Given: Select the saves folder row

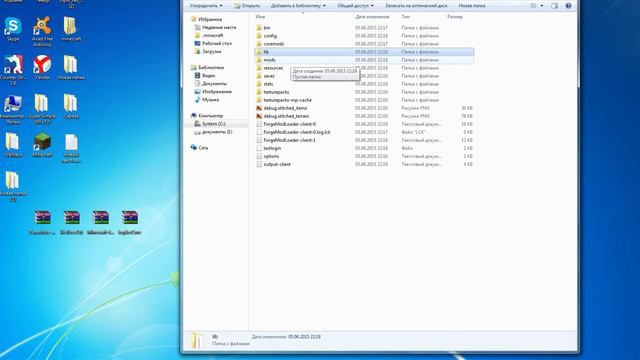Looking at the screenshot, I should click(x=364, y=76).
